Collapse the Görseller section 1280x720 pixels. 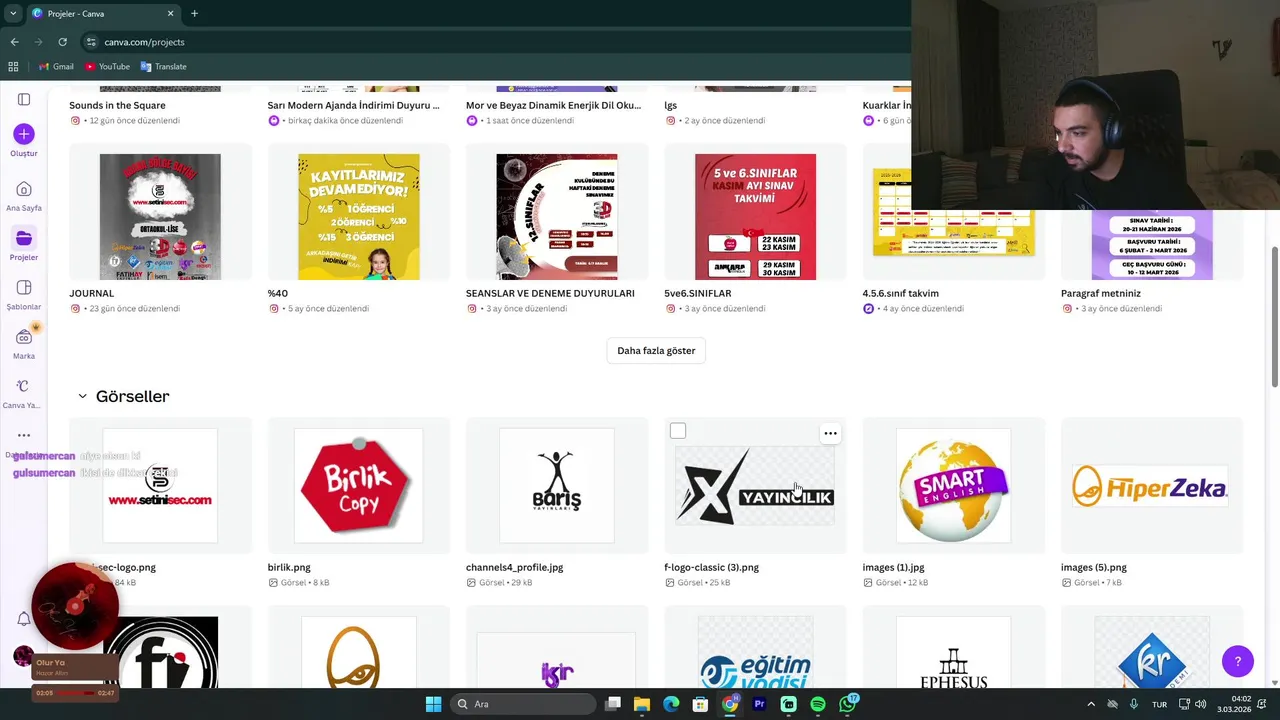click(82, 396)
